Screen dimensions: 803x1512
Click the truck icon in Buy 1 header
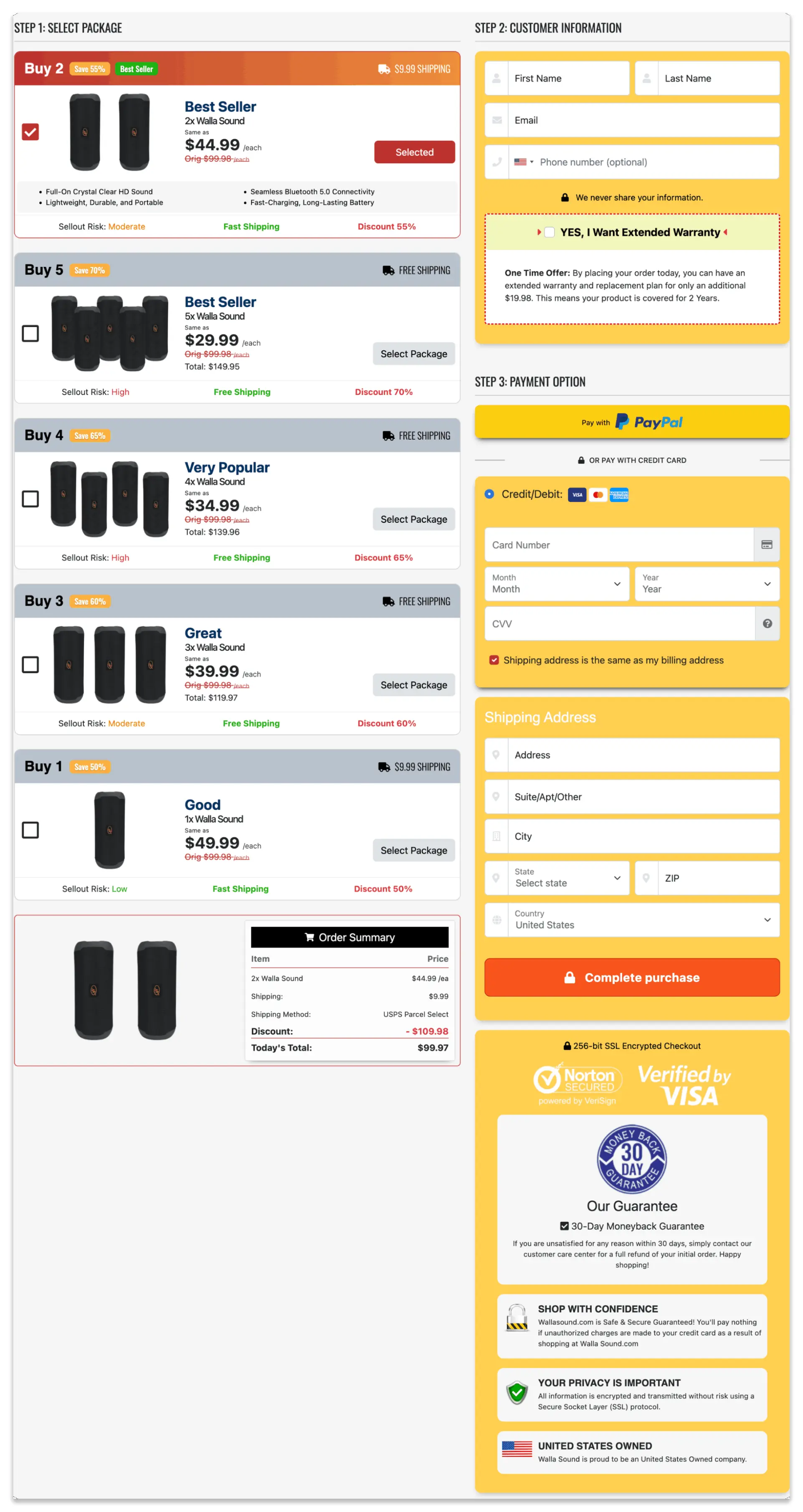(384, 767)
